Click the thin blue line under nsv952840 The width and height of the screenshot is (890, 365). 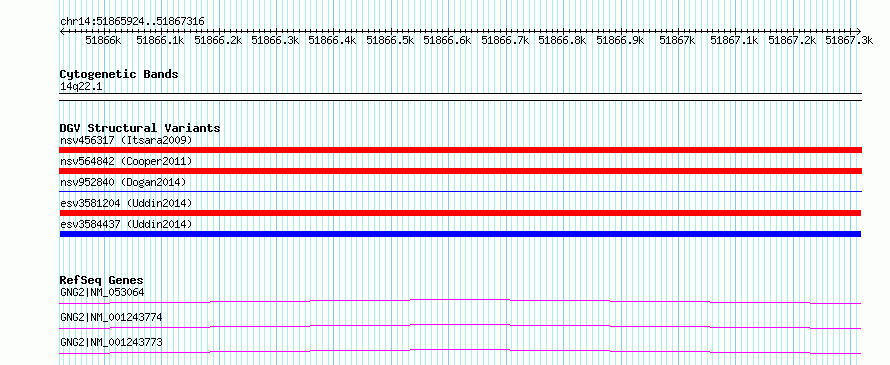[x=461, y=192]
